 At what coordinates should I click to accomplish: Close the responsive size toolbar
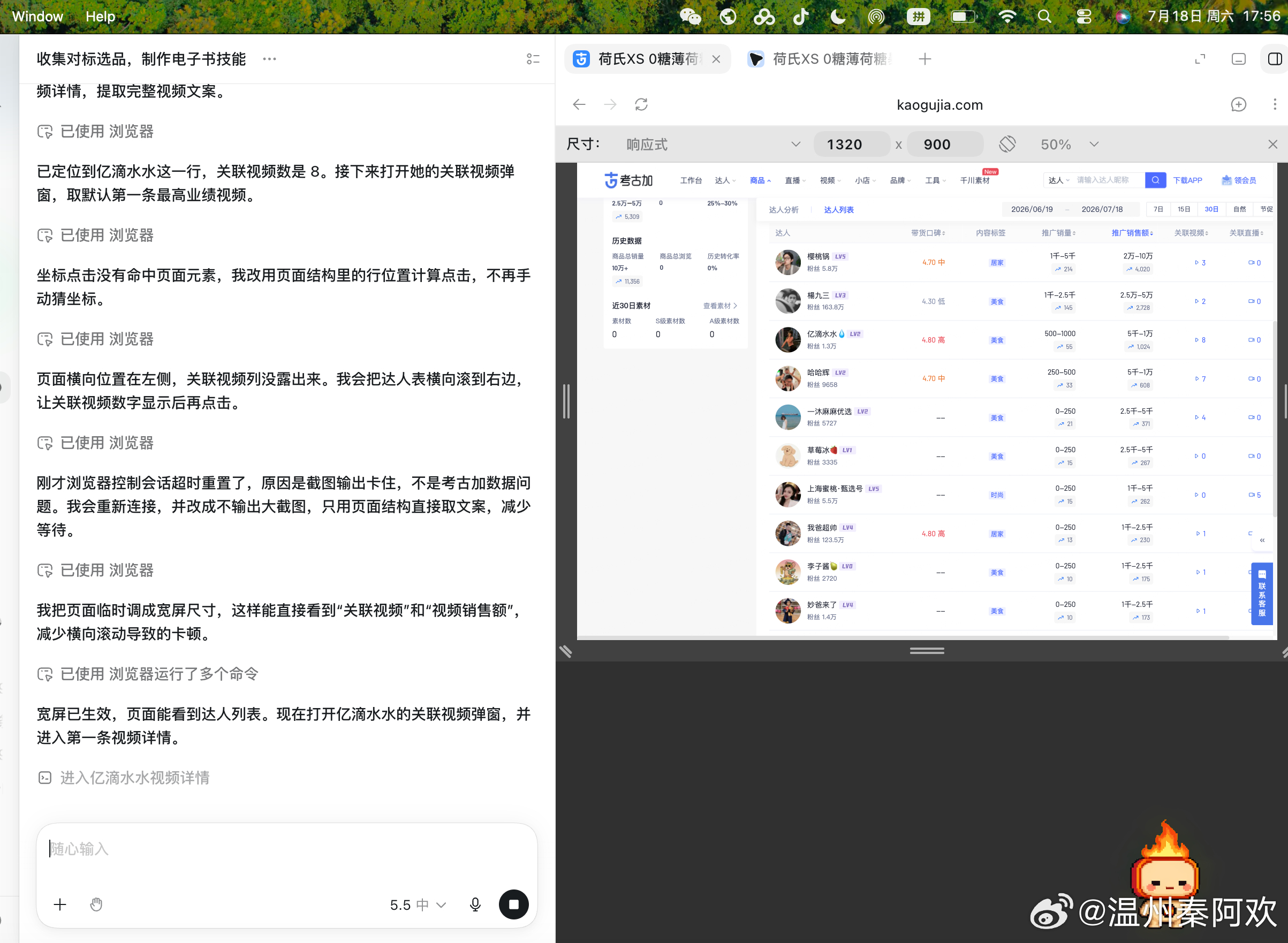pyautogui.click(x=1272, y=145)
